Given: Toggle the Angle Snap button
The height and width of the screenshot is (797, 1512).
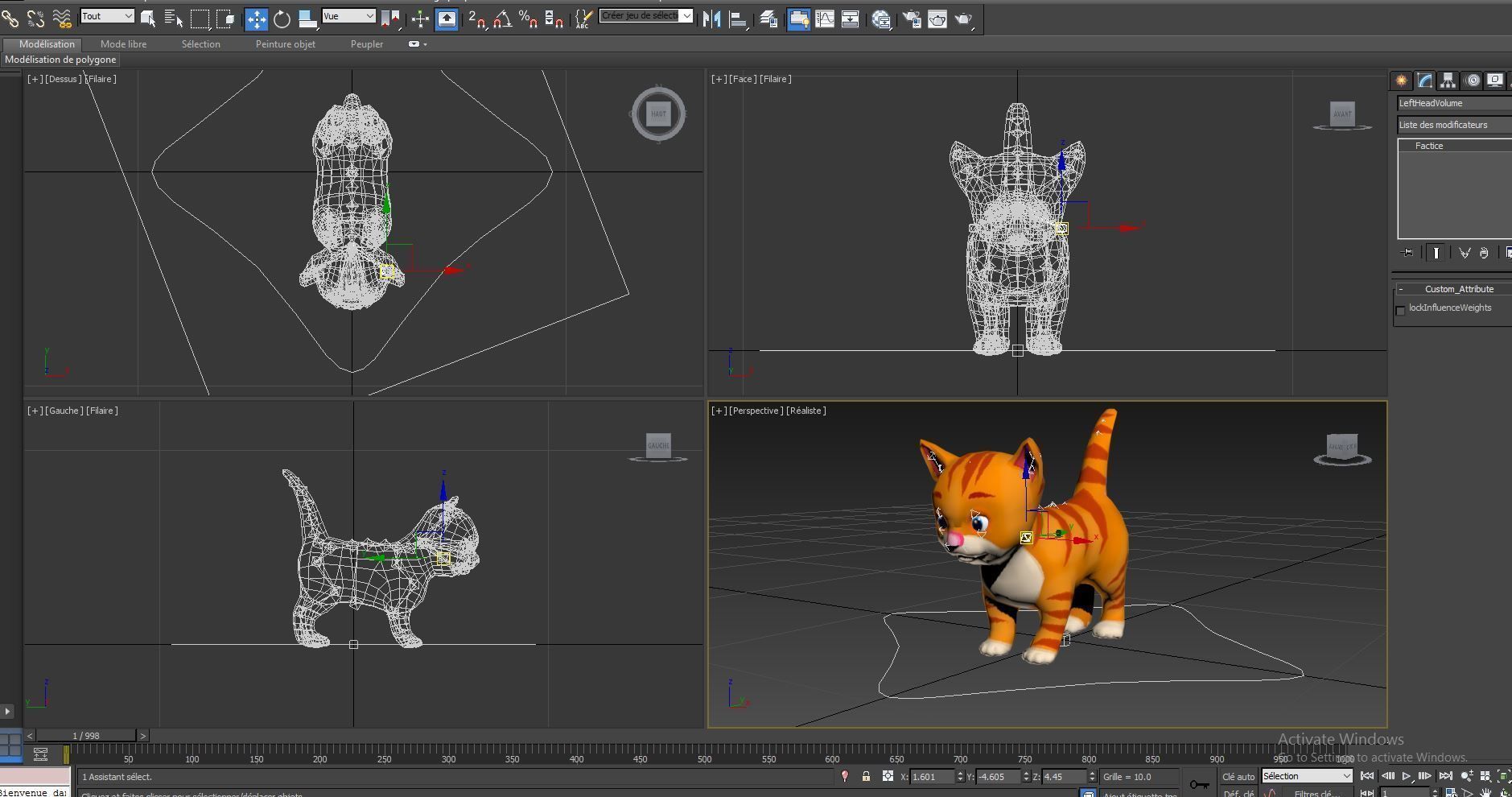Looking at the screenshot, I should [502, 19].
